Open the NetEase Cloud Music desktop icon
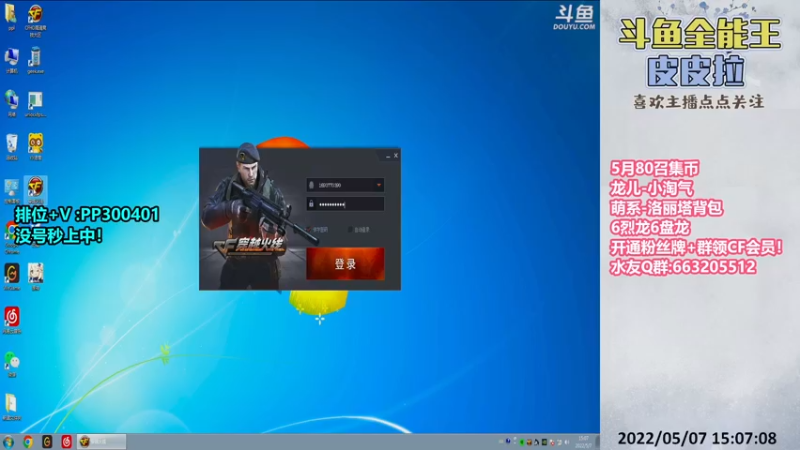The image size is (800, 450). click(x=11, y=320)
